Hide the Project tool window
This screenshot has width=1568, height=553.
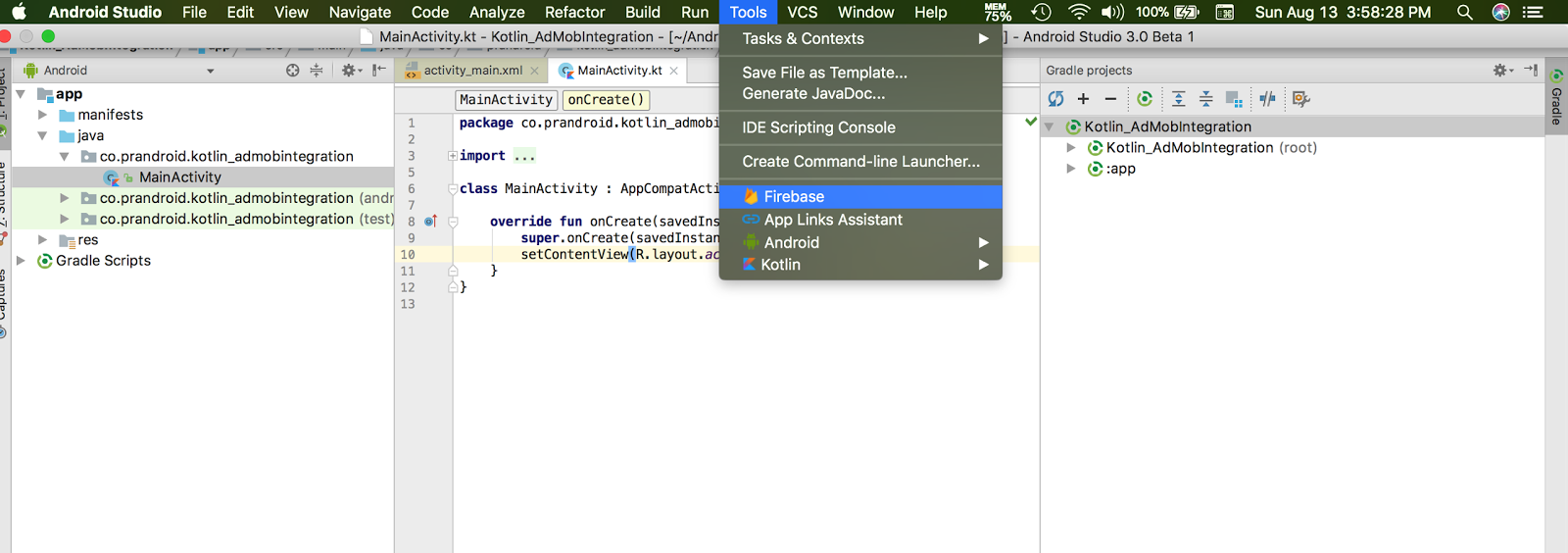(378, 71)
